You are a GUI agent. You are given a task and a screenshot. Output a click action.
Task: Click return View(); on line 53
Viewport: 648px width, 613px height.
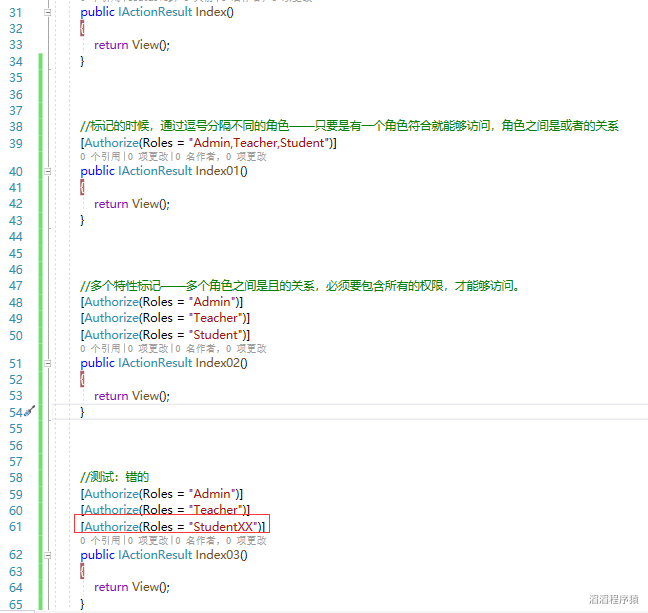tap(132, 396)
